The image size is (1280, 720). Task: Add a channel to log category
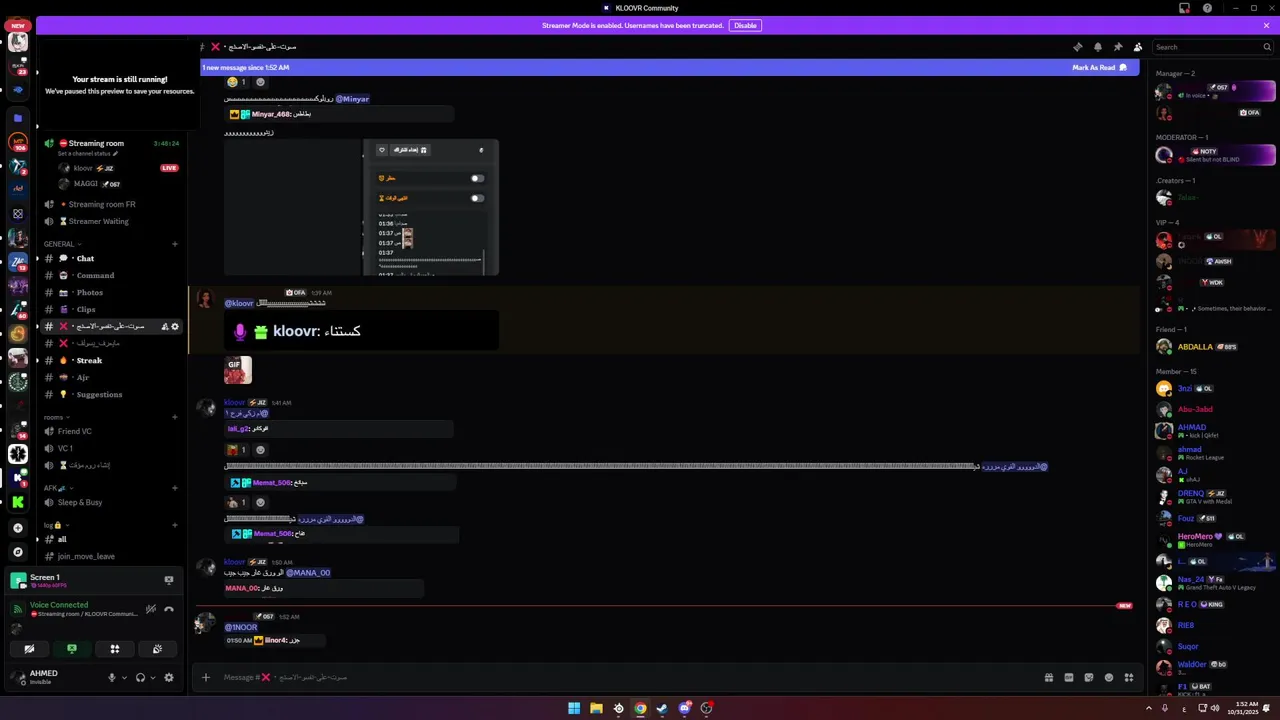click(175, 525)
